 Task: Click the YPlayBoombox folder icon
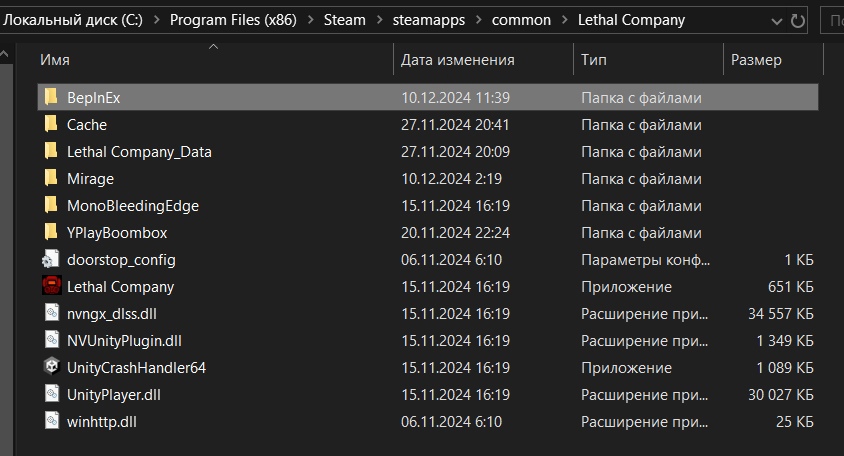(x=52, y=233)
